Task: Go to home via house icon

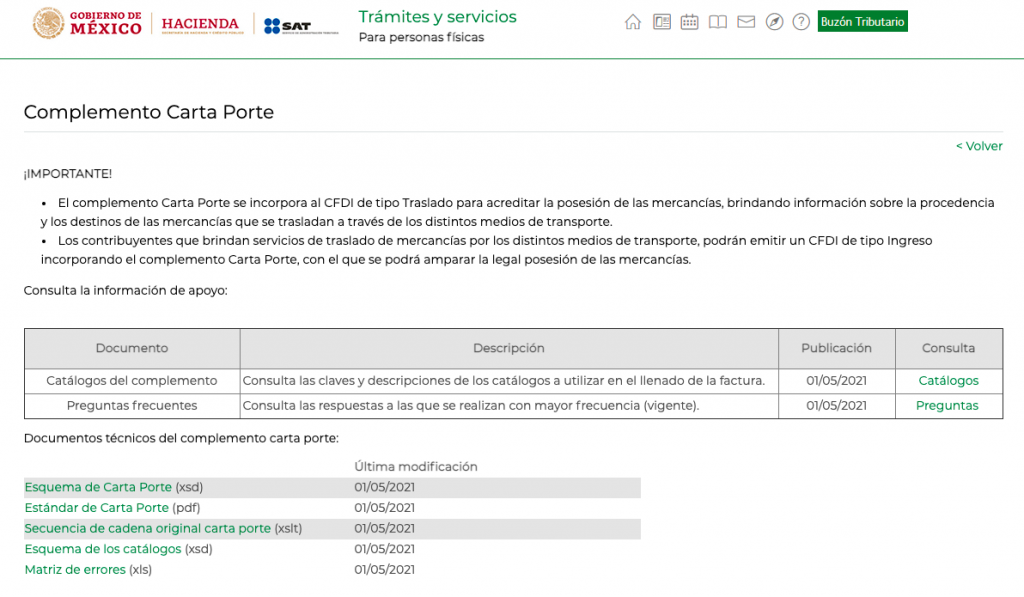Action: coord(632,22)
